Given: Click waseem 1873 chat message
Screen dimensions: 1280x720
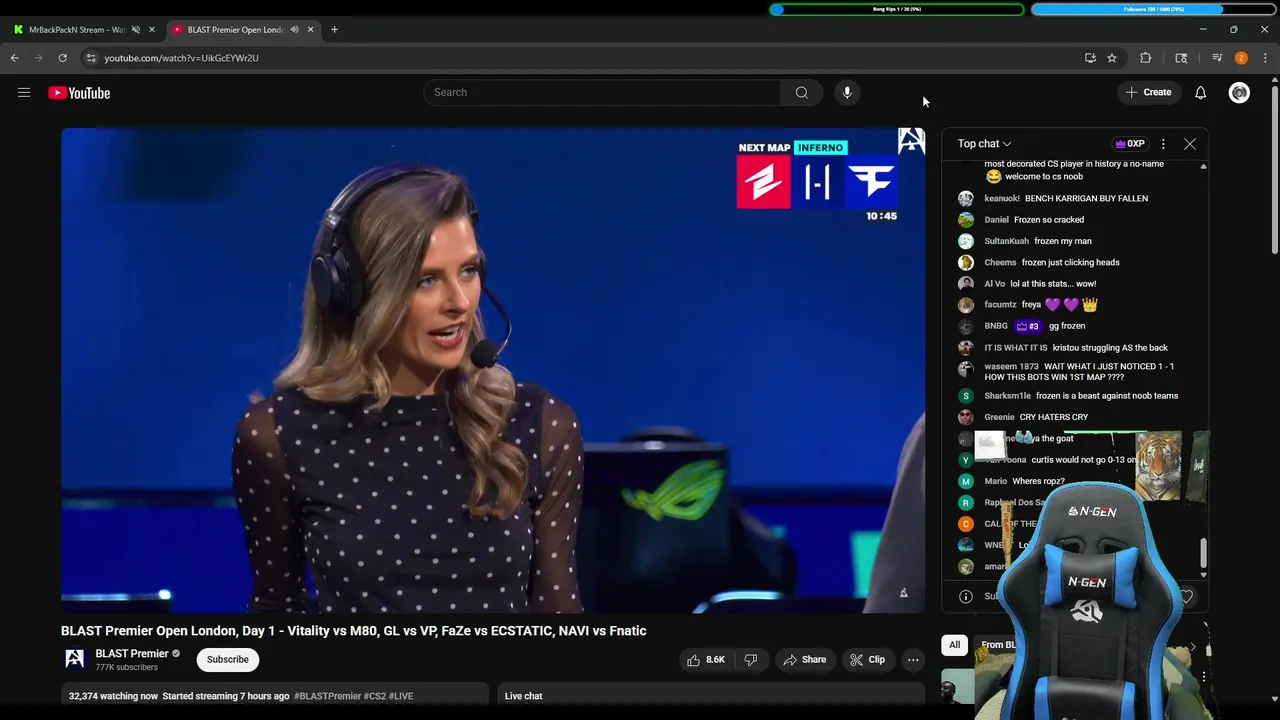Looking at the screenshot, I should pyautogui.click(x=1079, y=371).
